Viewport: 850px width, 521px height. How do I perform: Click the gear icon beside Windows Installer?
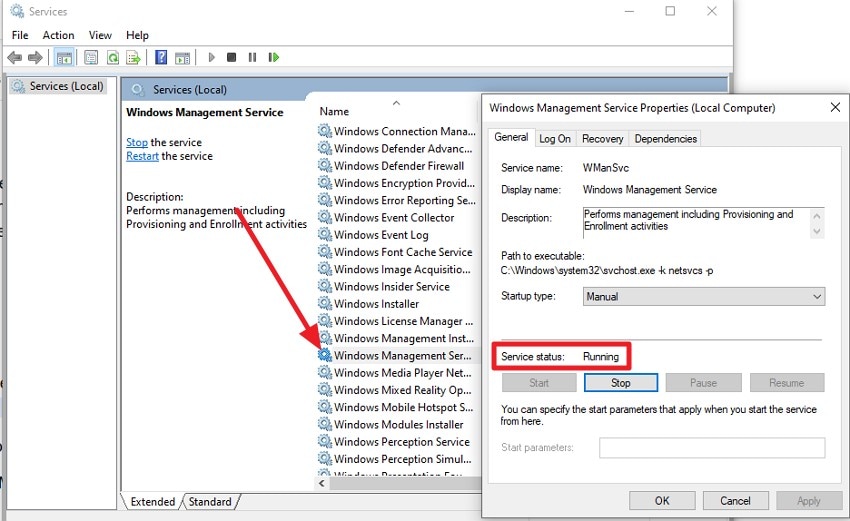(x=325, y=303)
